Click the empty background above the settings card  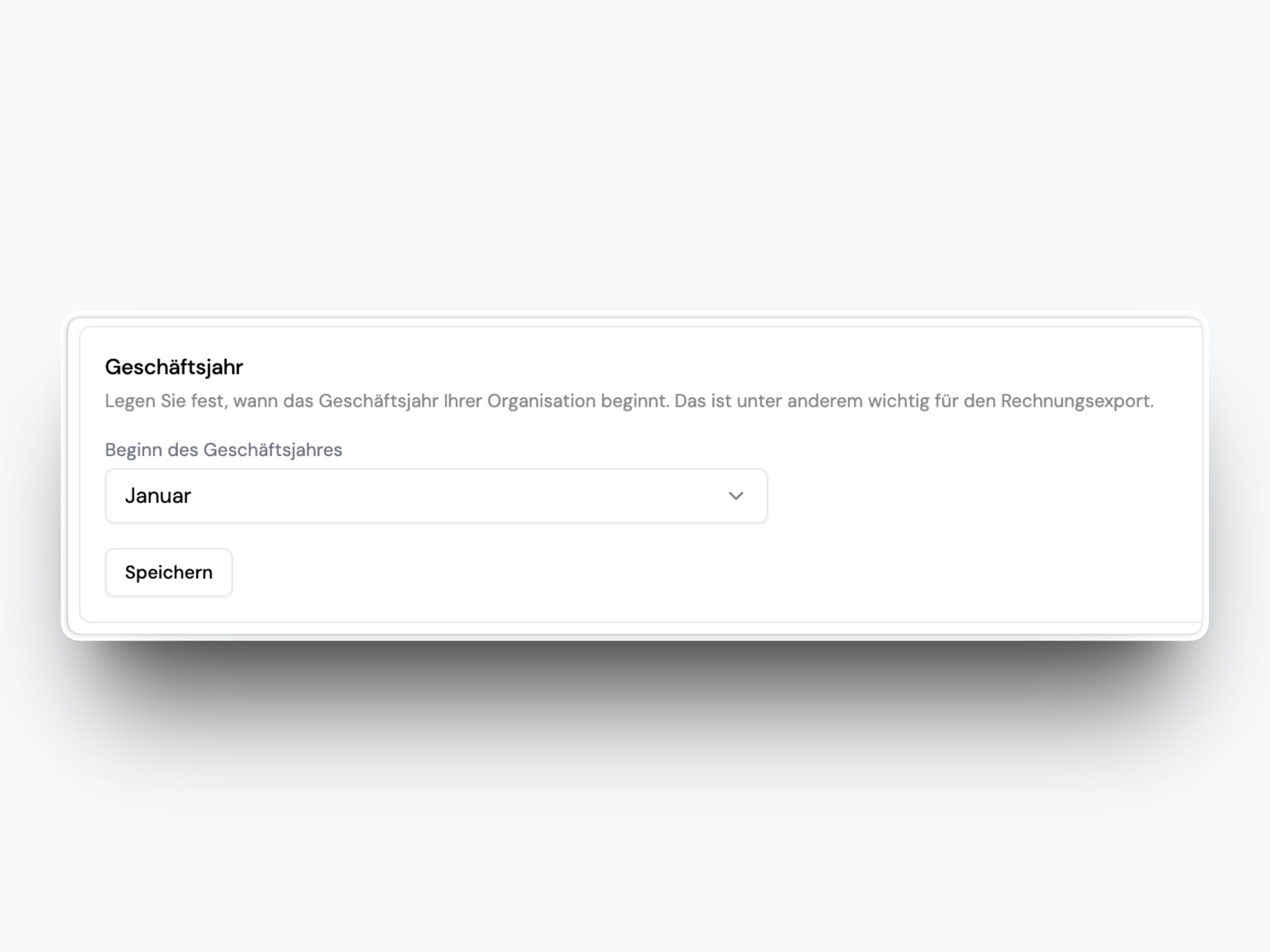[635, 165]
